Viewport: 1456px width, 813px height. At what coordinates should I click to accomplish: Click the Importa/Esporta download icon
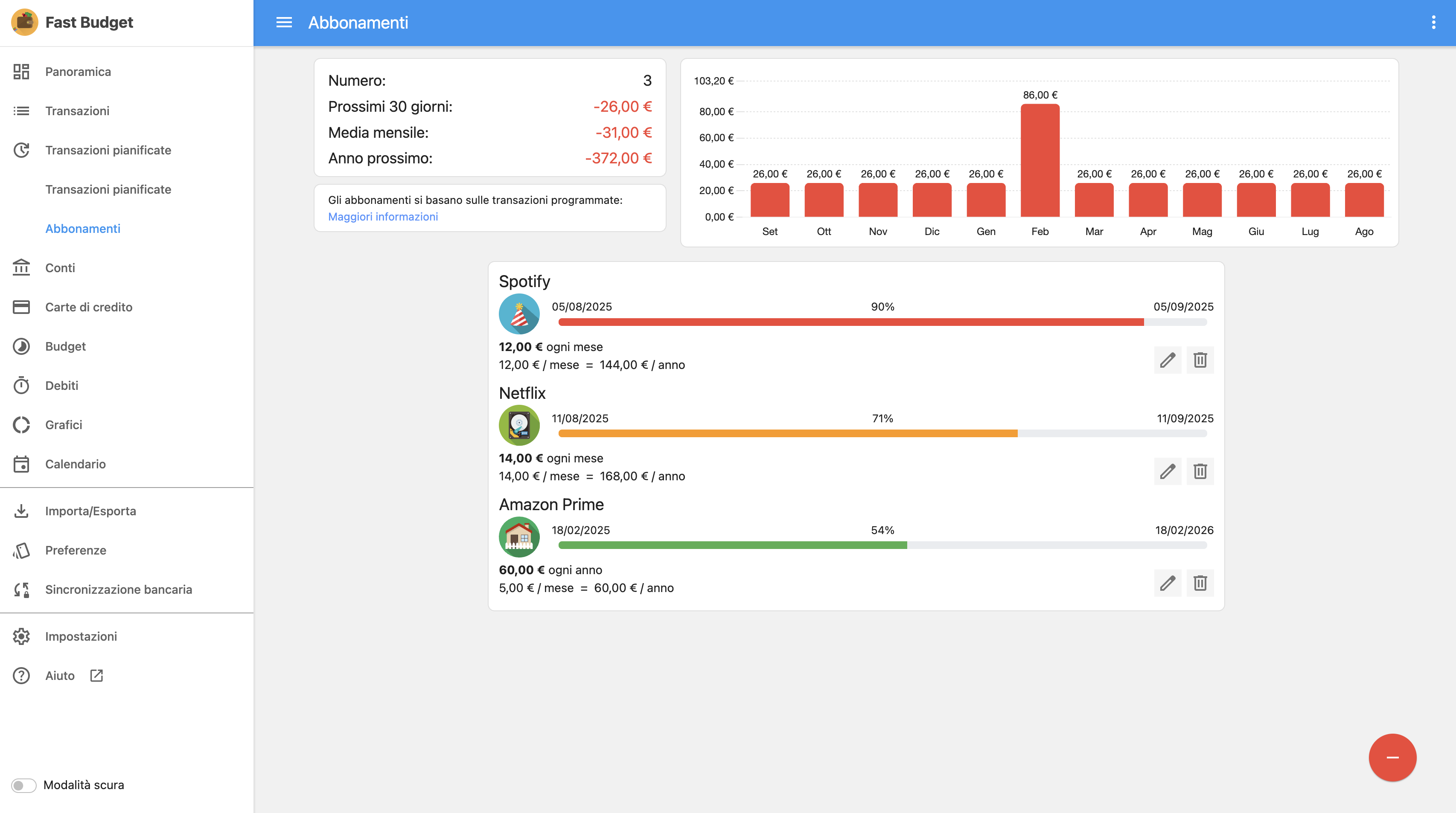(21, 511)
